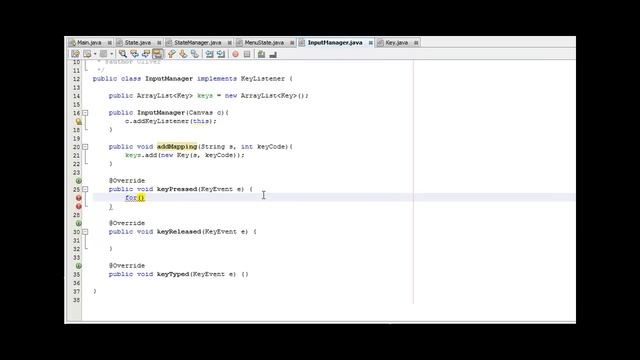Click 'keyTyped' method name
The width and height of the screenshot is (640, 360).
point(173,274)
